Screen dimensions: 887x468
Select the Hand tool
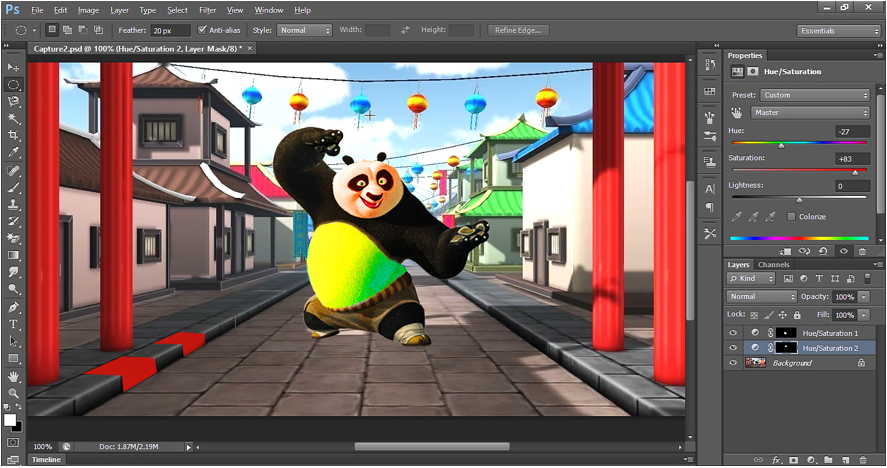click(x=13, y=376)
